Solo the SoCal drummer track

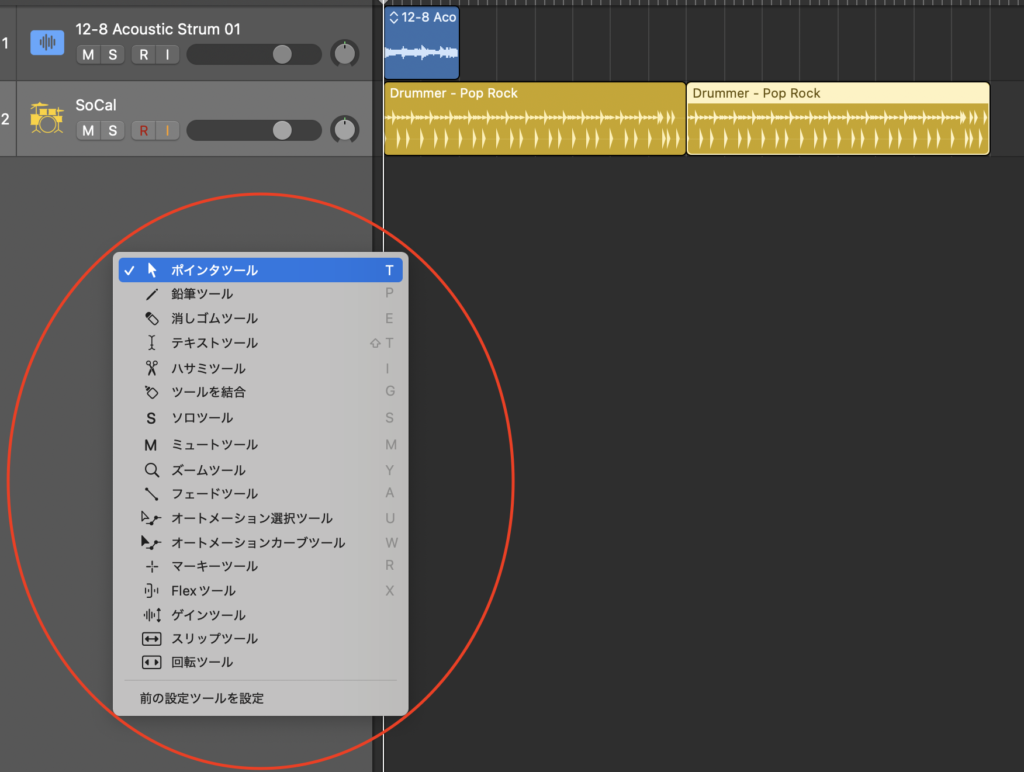(x=113, y=130)
